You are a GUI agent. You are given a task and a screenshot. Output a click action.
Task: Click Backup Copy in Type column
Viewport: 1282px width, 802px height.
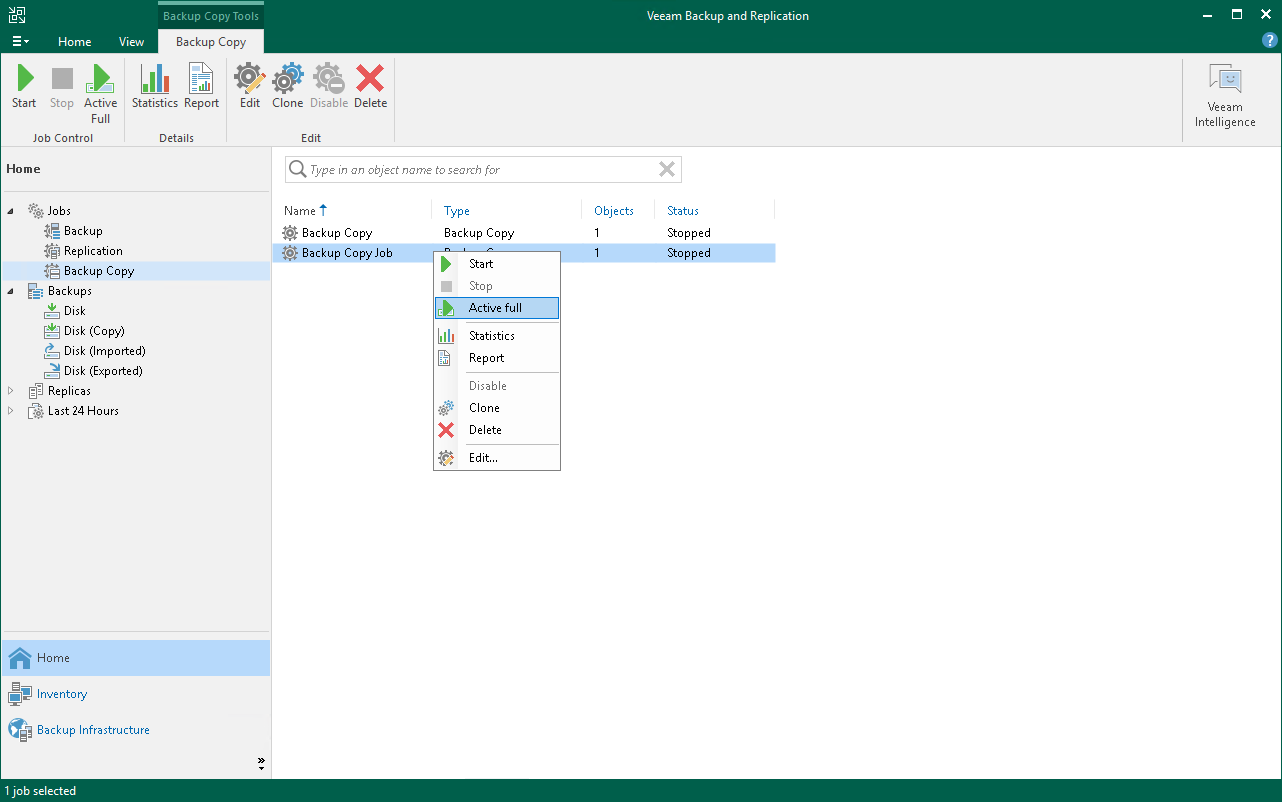[x=479, y=233]
